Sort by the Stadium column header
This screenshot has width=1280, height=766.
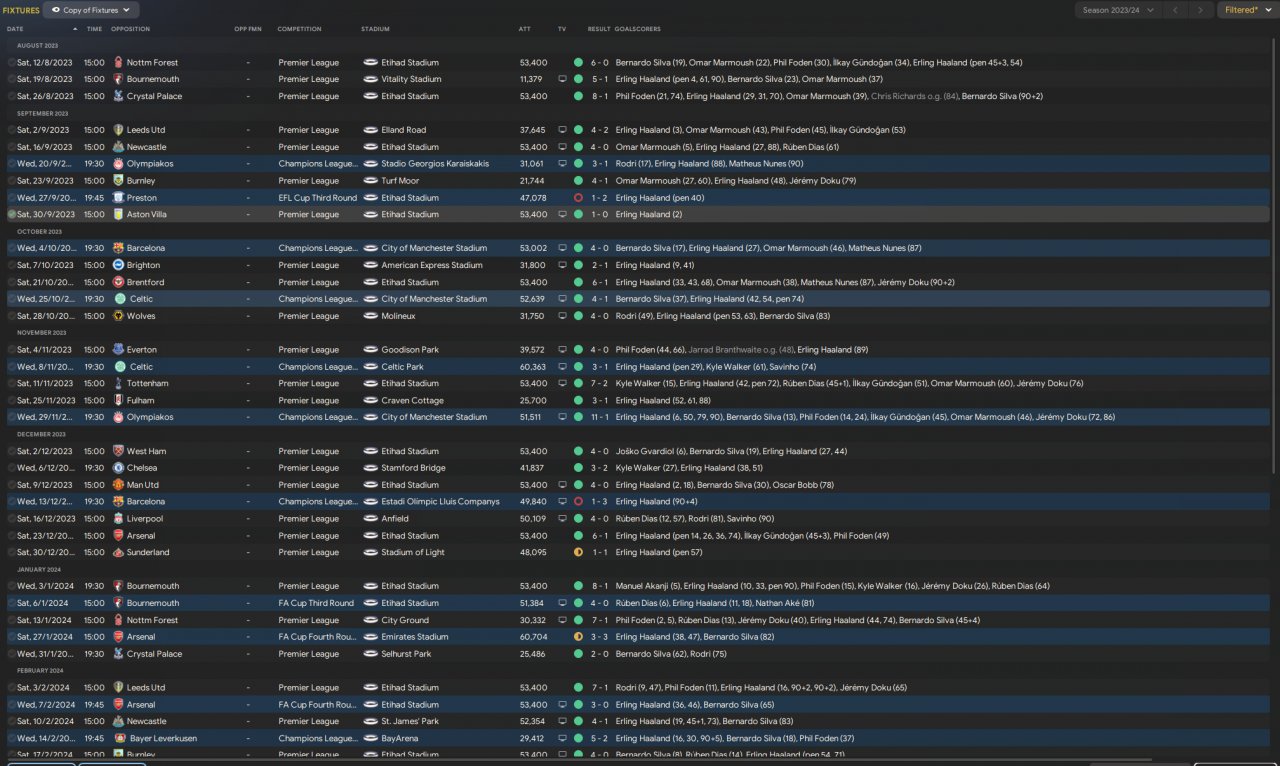click(376, 29)
